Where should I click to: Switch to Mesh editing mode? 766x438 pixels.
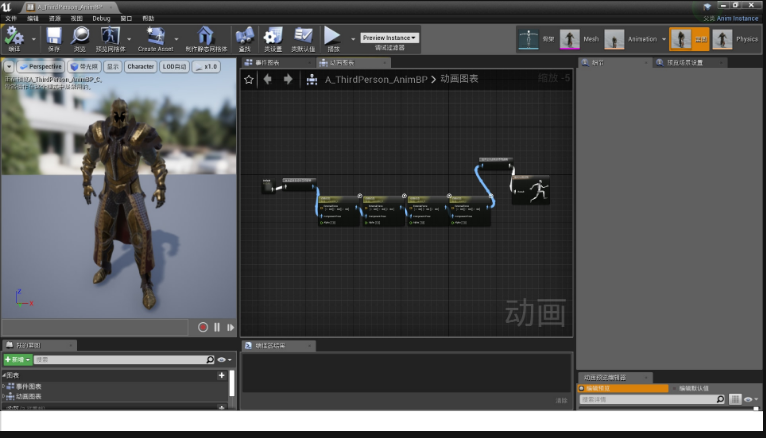pyautogui.click(x=570, y=39)
